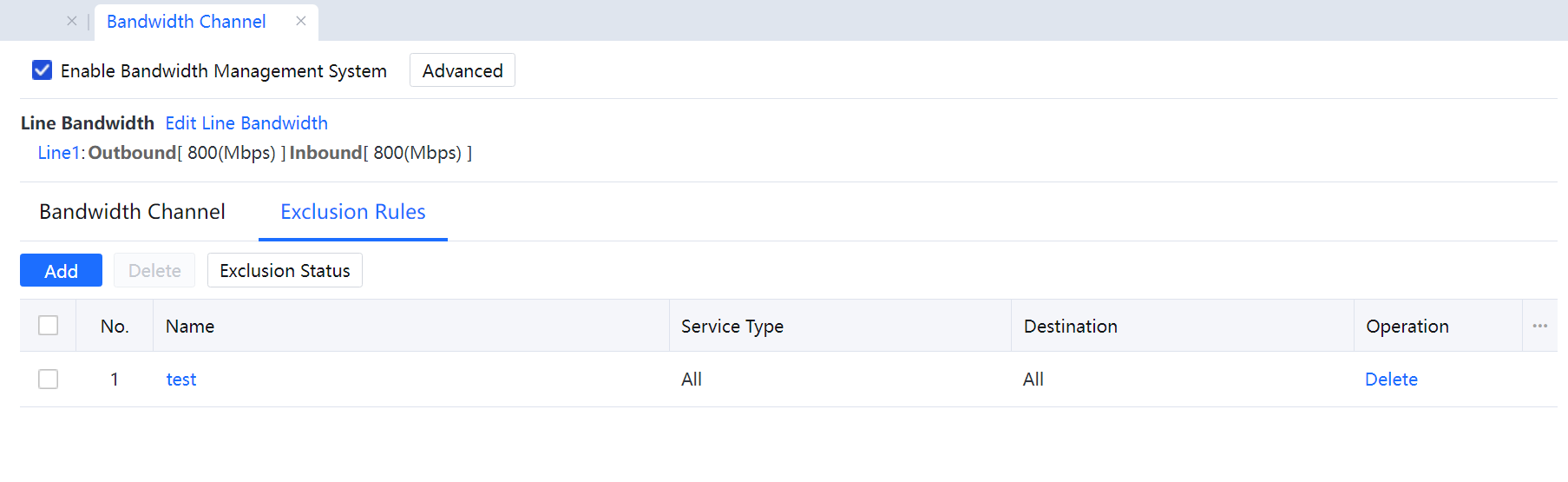Click the Service Type column header
The width and height of the screenshot is (1568, 482).
point(732,327)
